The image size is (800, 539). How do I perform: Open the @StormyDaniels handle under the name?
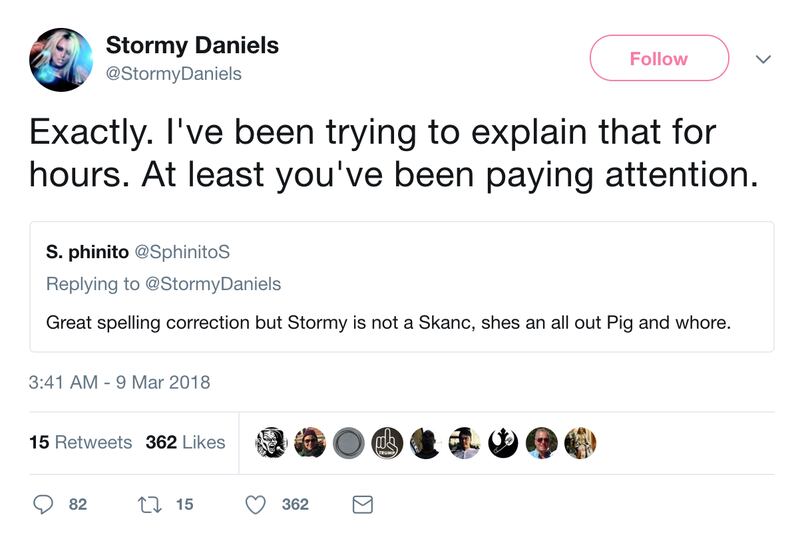pos(173,74)
